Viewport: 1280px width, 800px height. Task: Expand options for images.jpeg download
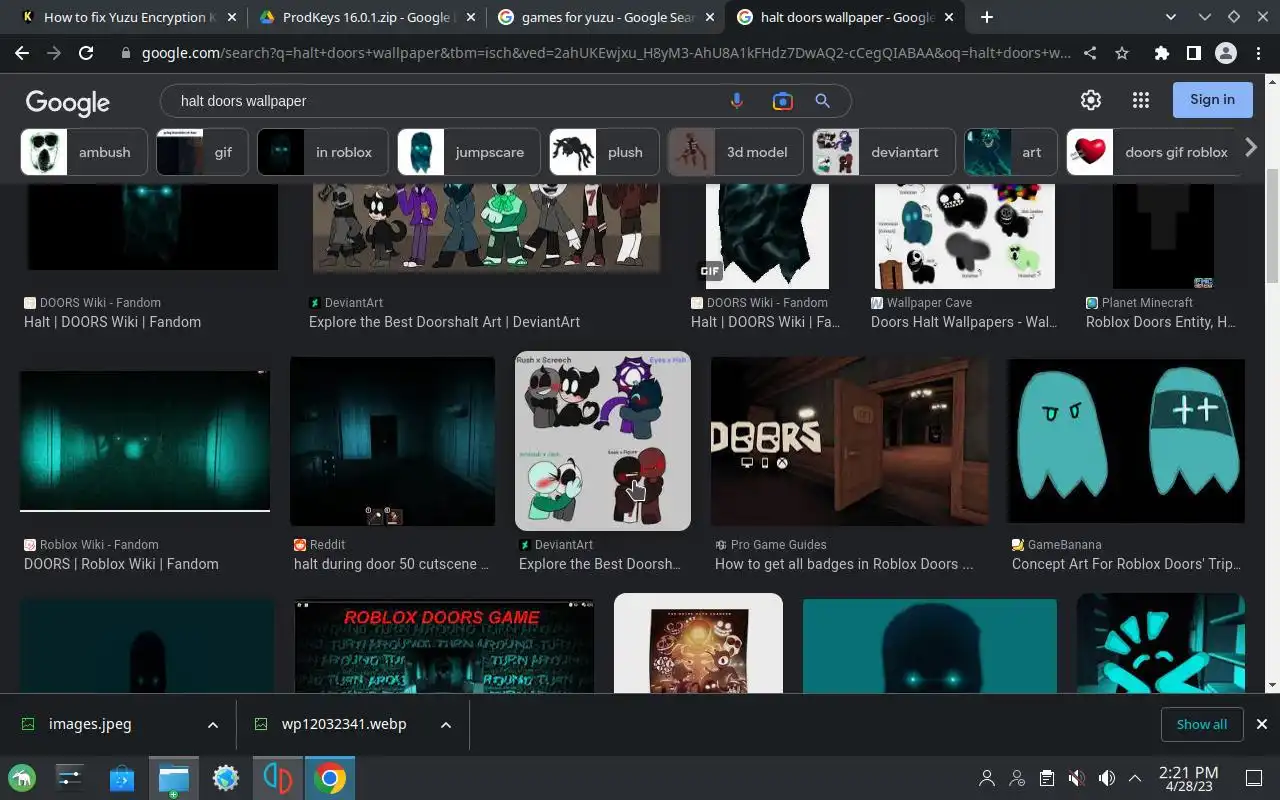[x=213, y=725]
